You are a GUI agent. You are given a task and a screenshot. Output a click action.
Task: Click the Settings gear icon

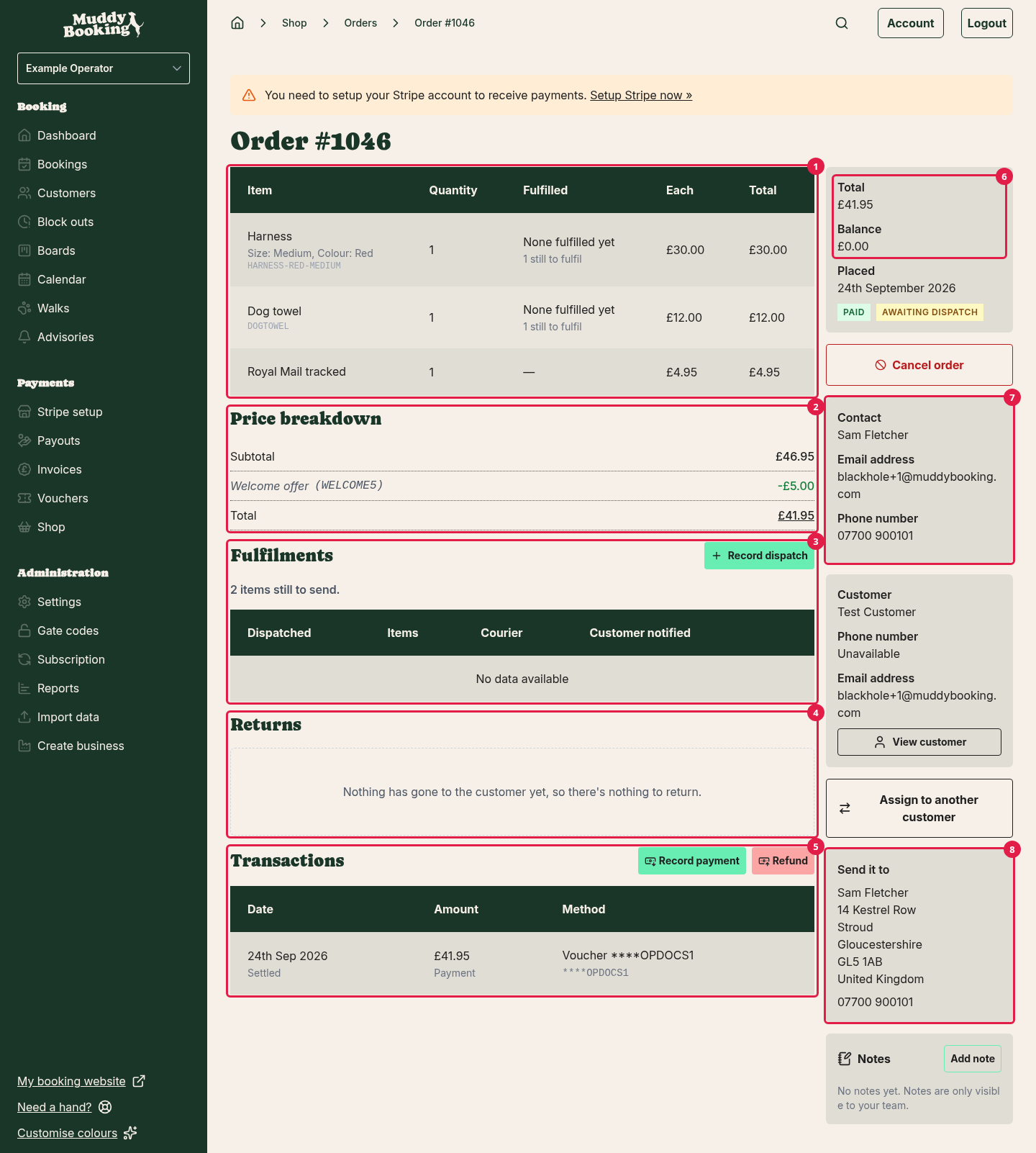24,602
